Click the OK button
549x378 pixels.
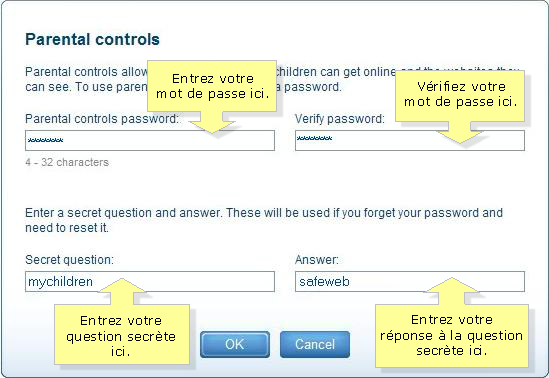[x=235, y=344]
